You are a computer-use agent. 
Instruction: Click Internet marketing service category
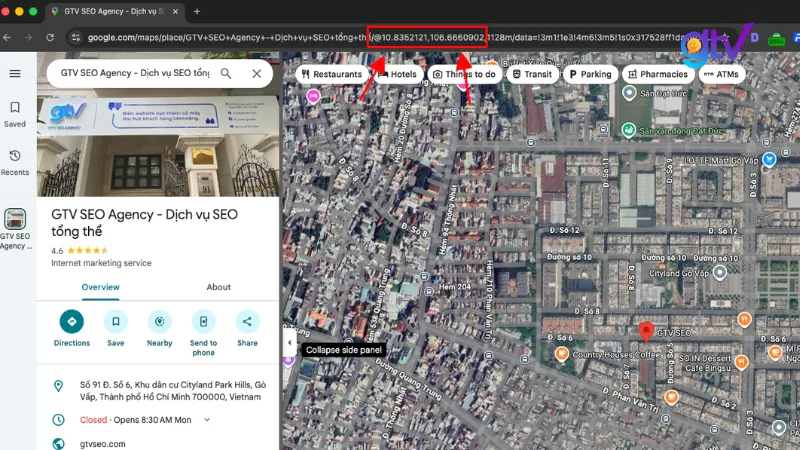(x=101, y=263)
